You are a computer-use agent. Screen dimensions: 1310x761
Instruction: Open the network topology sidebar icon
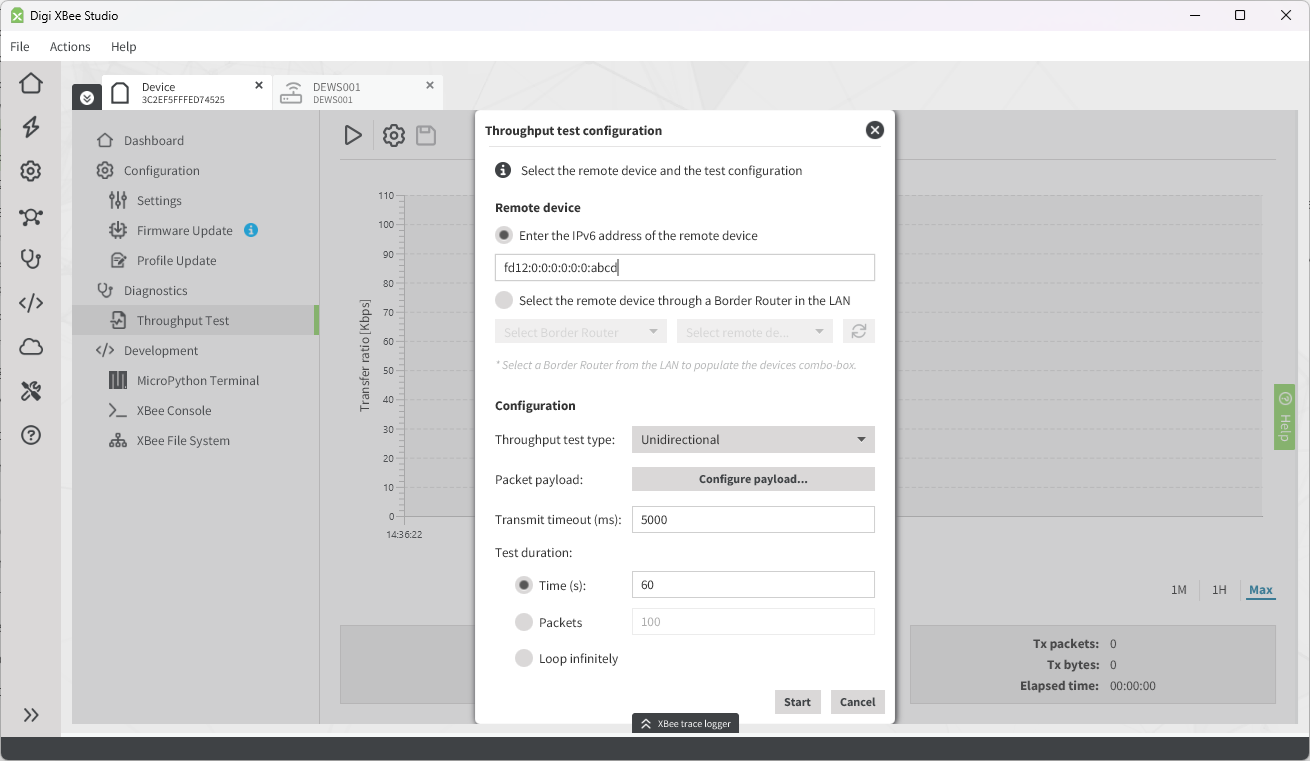pos(31,216)
